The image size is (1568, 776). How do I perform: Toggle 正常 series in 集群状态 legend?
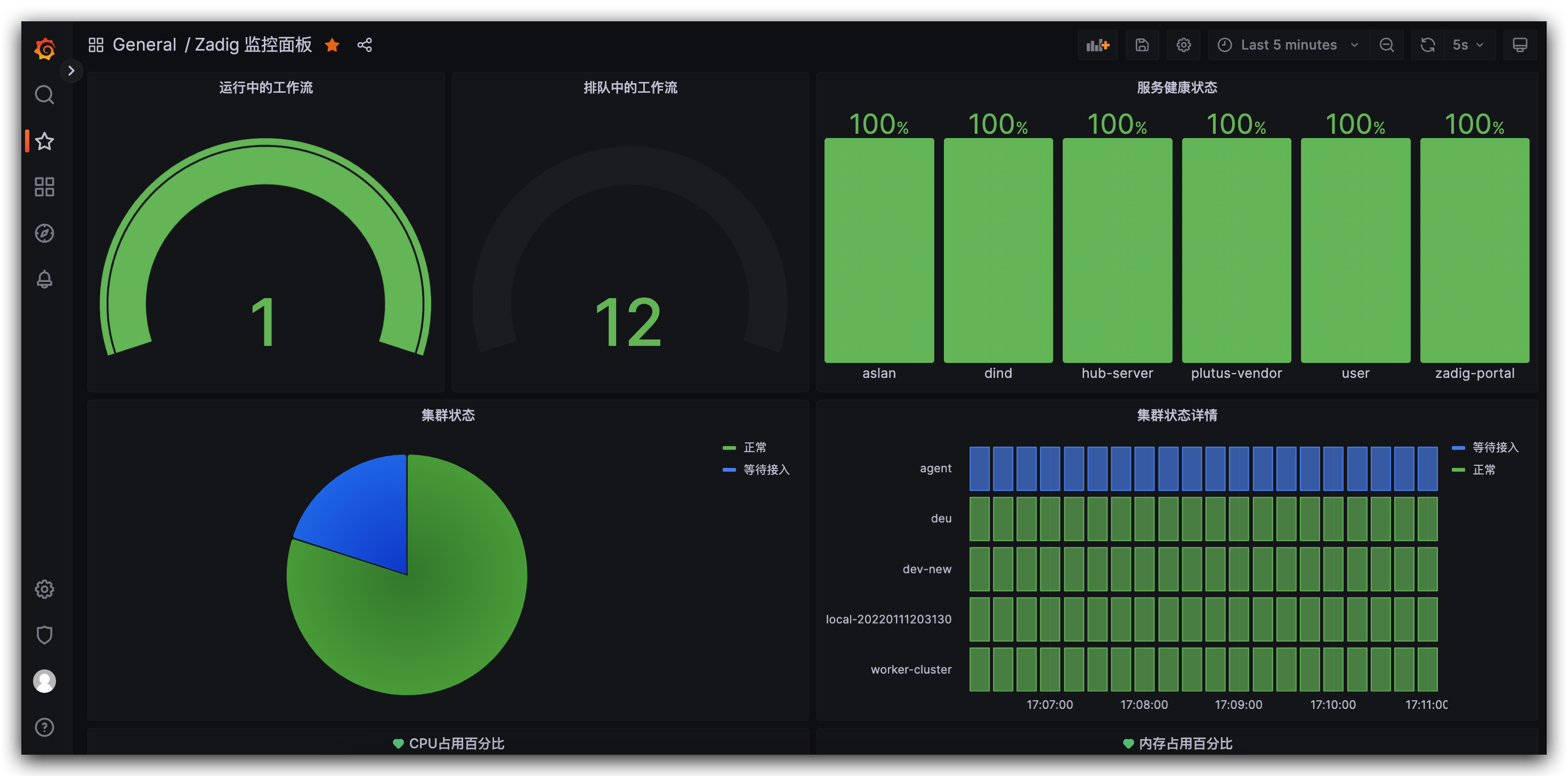tap(755, 447)
